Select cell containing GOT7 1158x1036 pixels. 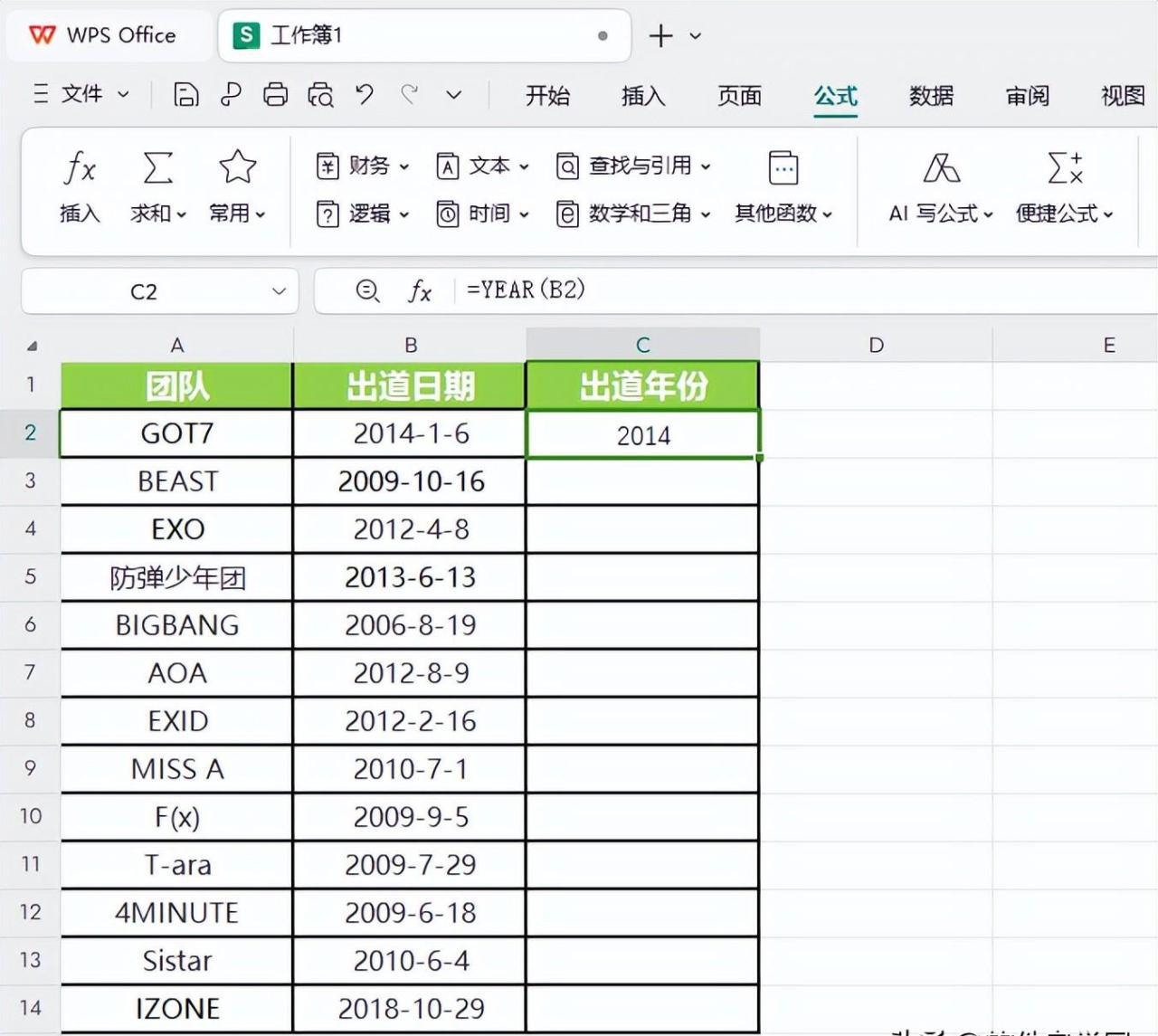click(x=177, y=433)
